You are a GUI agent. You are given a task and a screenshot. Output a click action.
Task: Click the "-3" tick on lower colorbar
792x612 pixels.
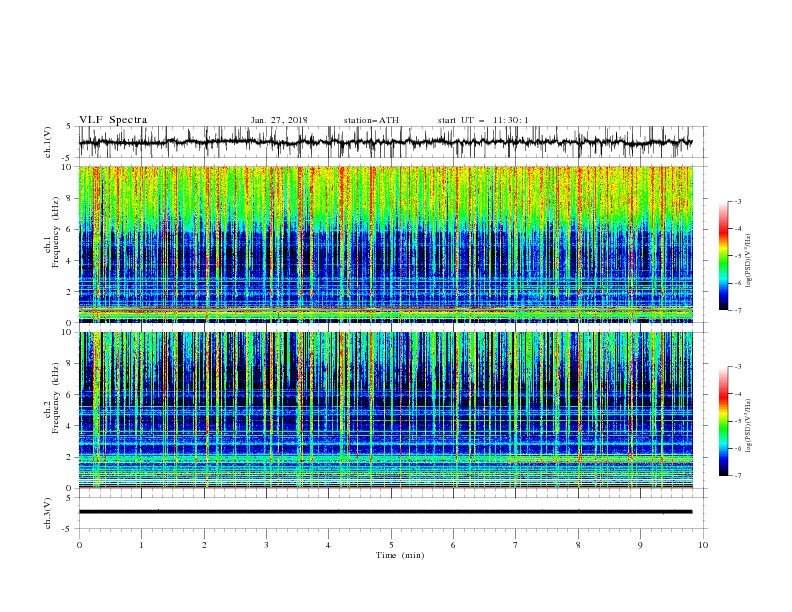click(x=737, y=367)
